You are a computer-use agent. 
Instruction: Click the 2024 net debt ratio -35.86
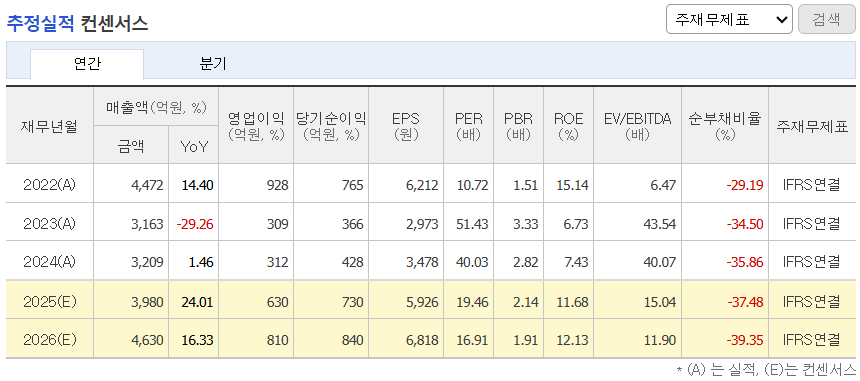coord(745,263)
